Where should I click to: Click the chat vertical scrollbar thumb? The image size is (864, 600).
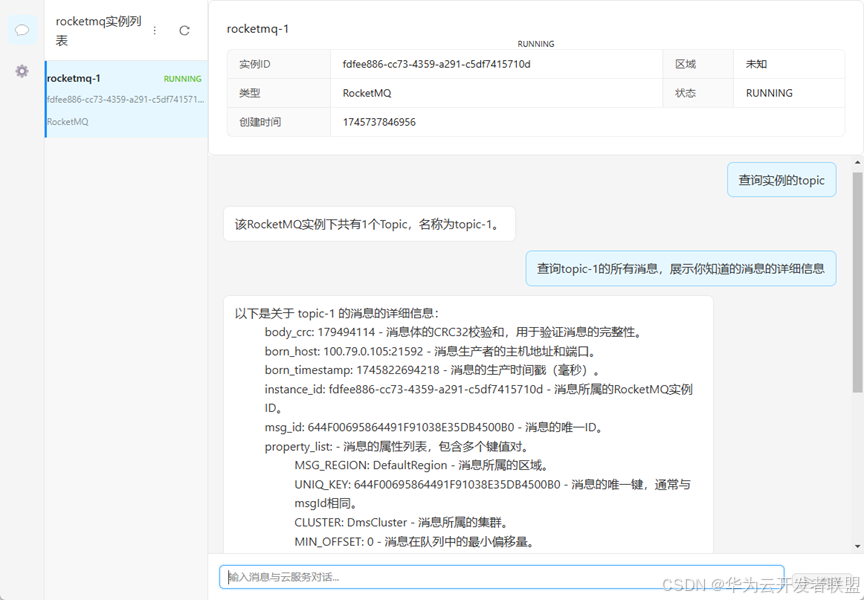pyautogui.click(x=857, y=282)
